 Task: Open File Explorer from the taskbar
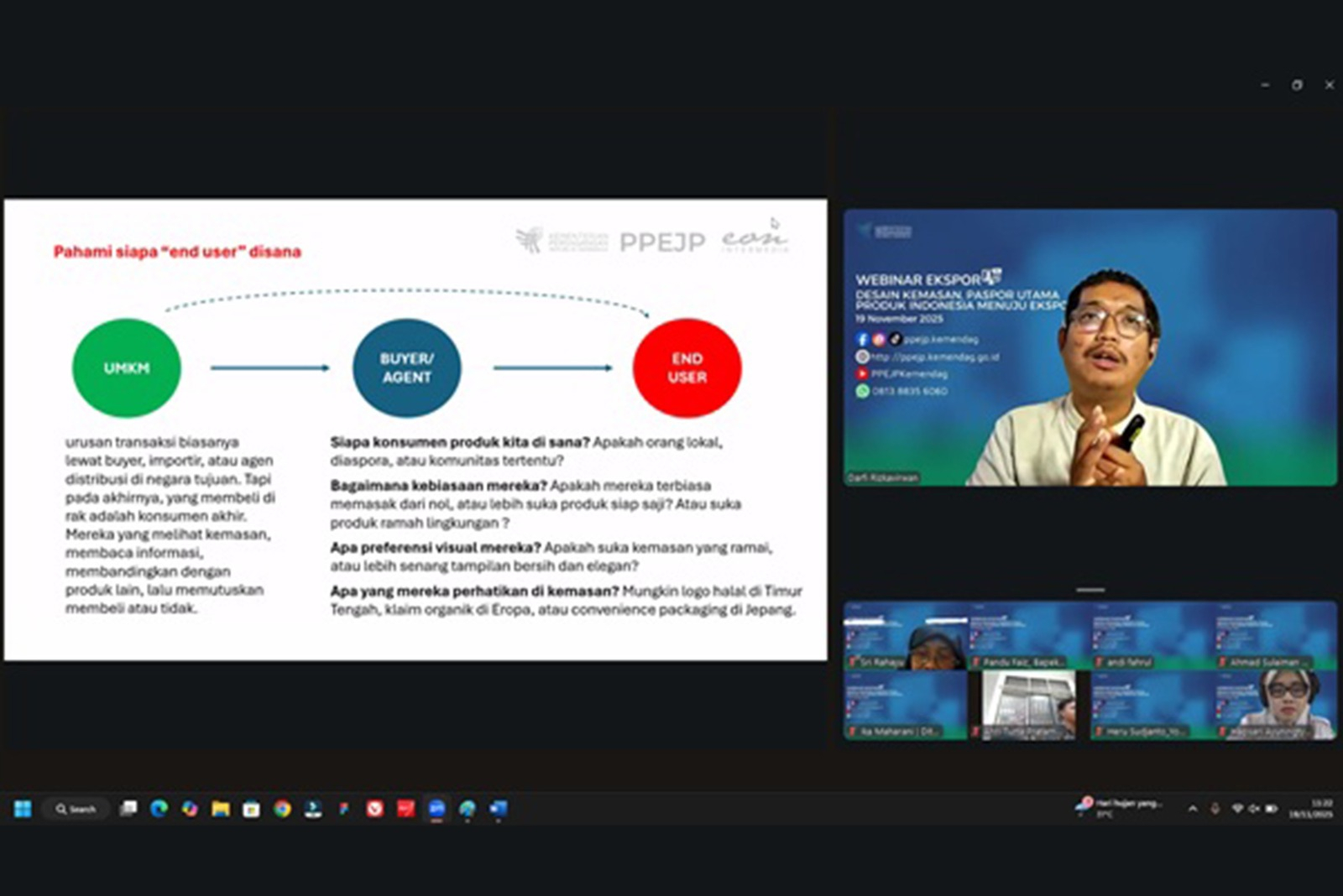click(x=221, y=809)
